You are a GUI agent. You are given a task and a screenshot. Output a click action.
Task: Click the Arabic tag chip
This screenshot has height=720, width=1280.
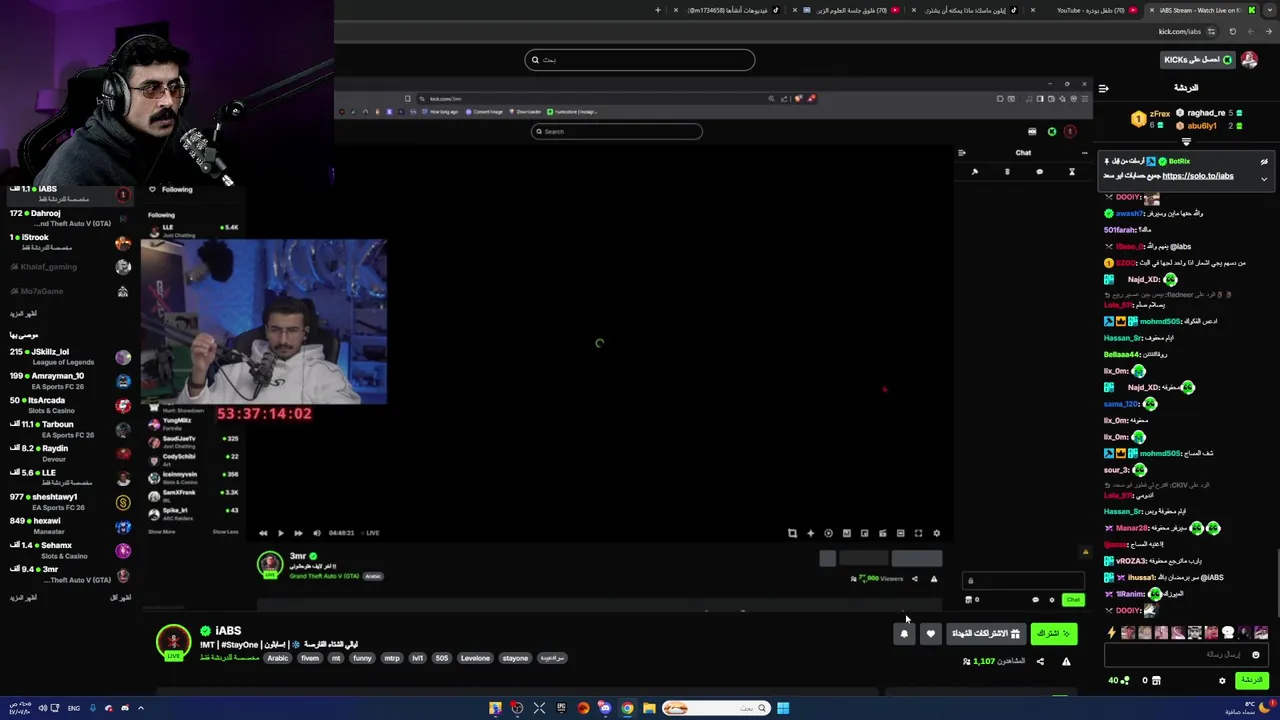(278, 658)
